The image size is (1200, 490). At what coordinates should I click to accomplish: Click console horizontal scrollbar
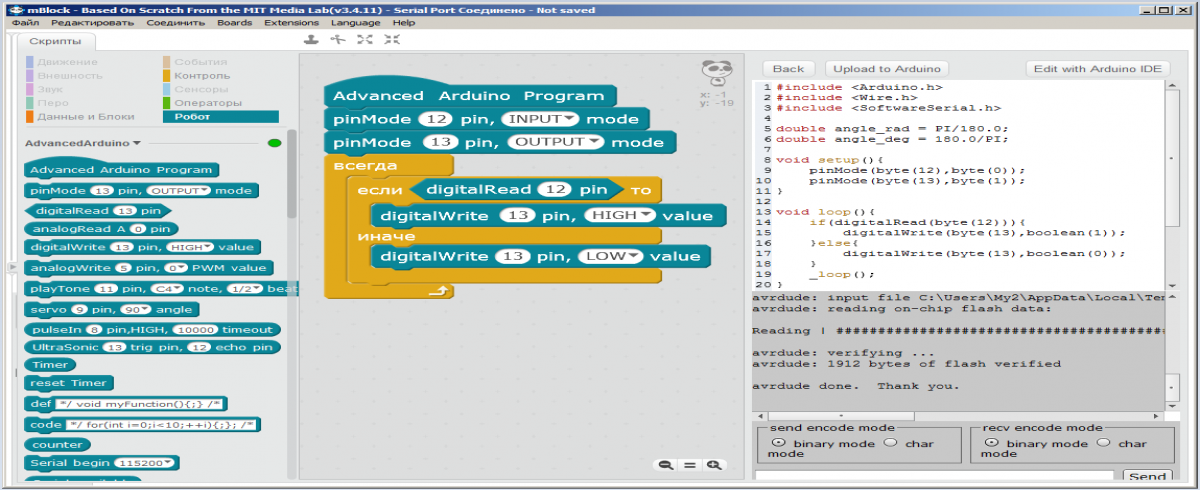coord(841,414)
